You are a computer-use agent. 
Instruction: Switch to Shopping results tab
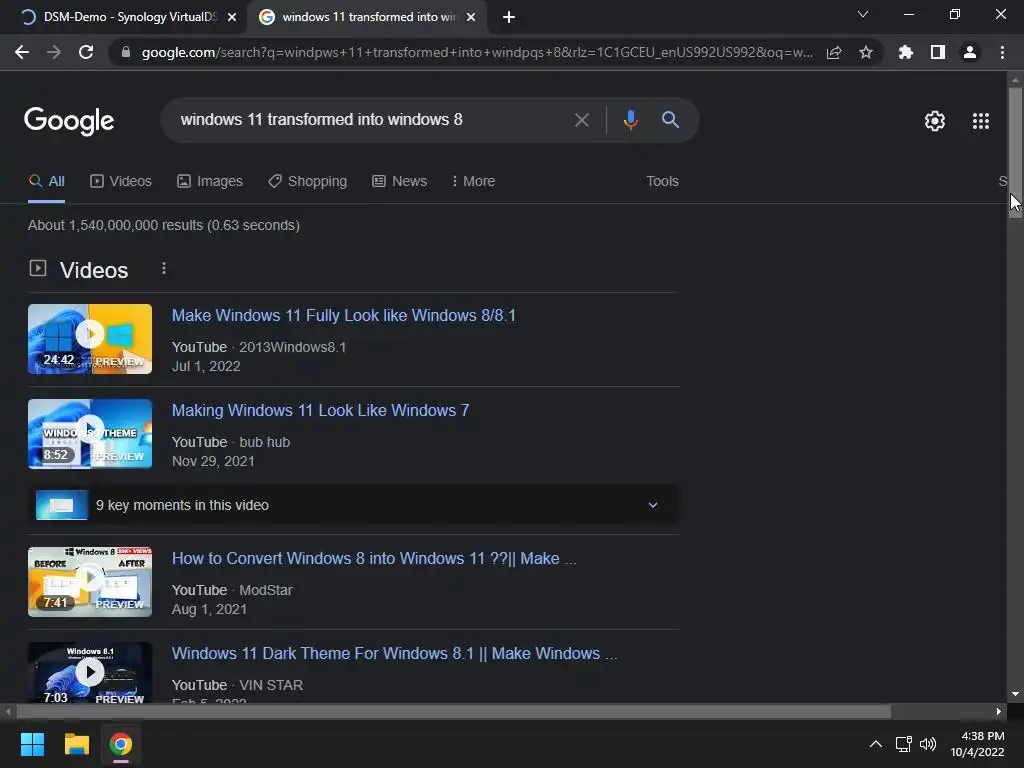[308, 181]
